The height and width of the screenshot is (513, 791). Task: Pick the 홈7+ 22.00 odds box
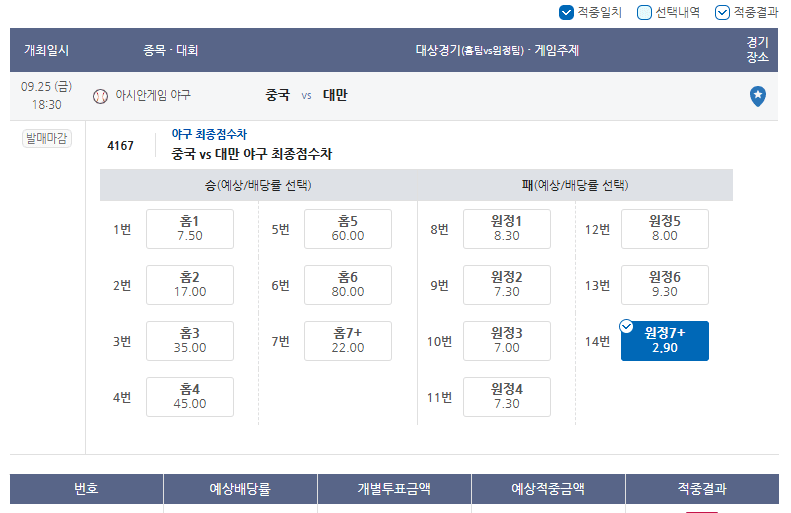348,341
